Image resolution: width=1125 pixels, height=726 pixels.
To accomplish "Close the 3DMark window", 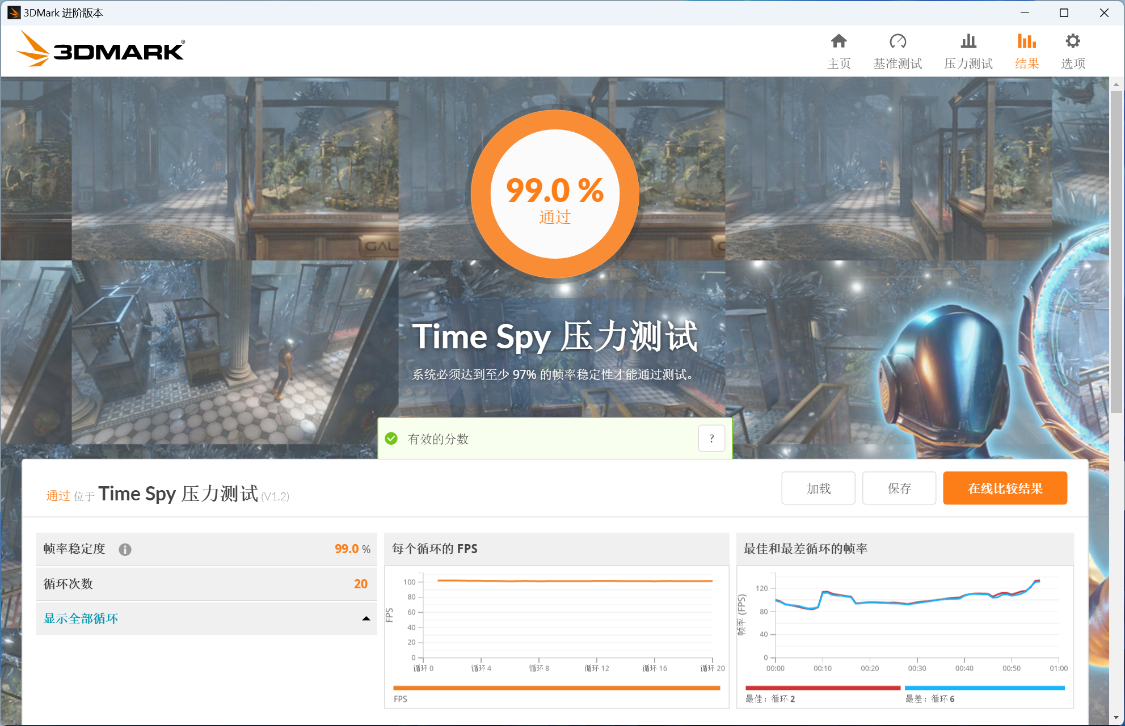I will coord(1104,13).
